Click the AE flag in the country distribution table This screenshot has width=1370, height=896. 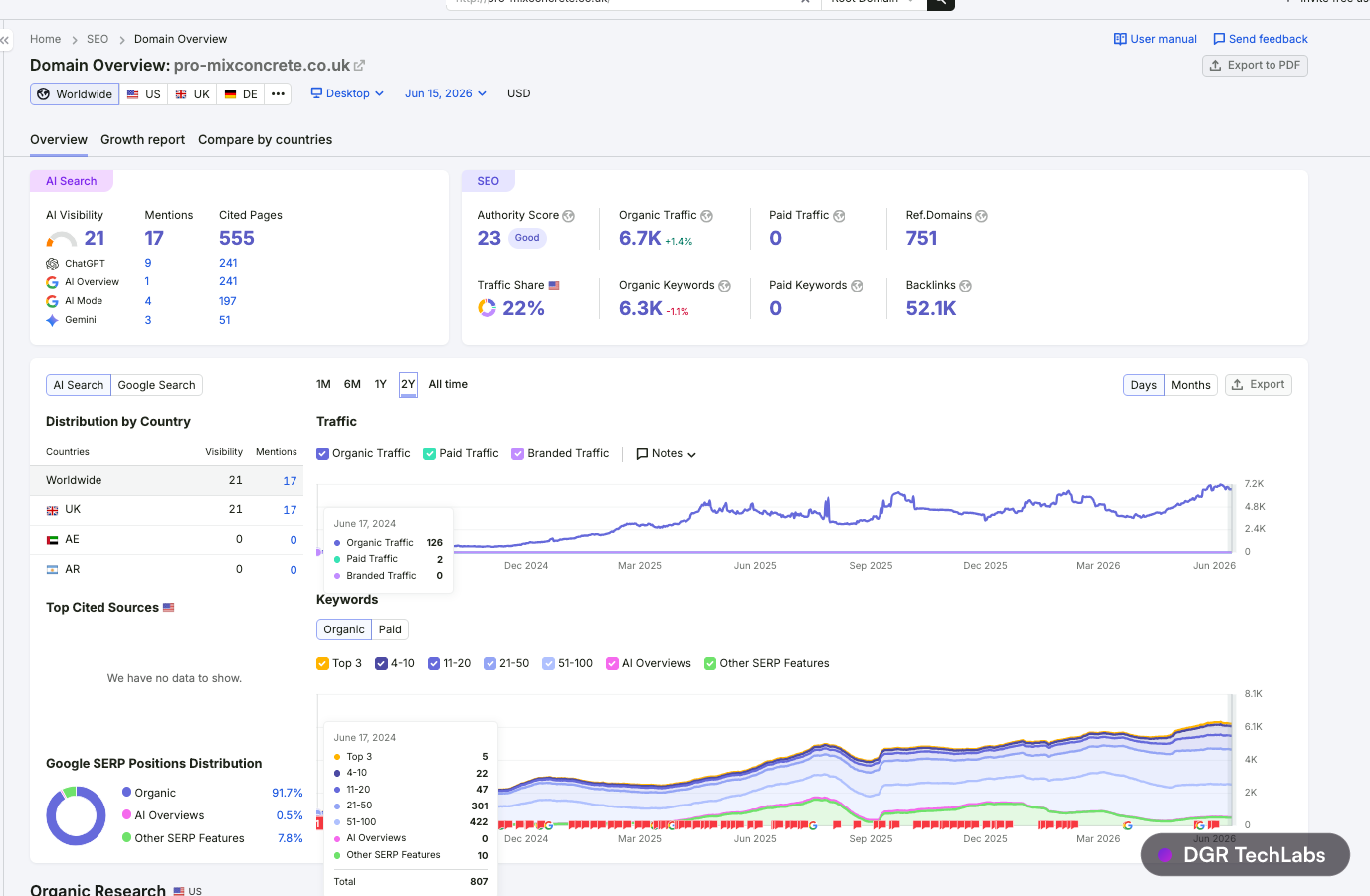tap(52, 540)
